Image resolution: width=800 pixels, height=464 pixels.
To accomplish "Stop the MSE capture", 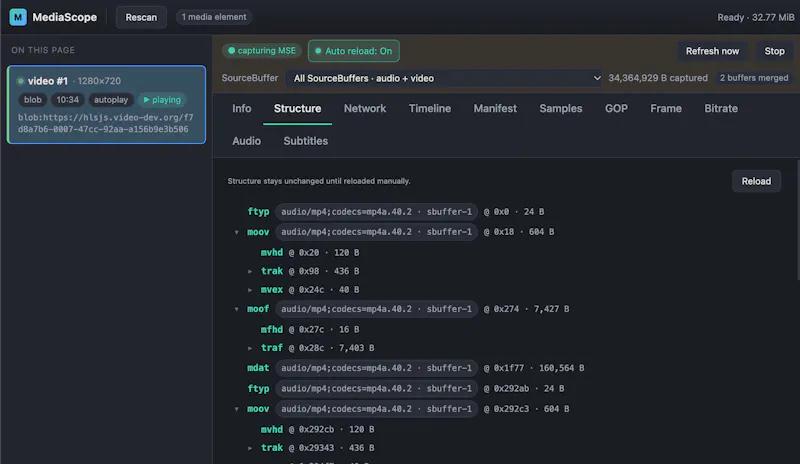I will coord(774,51).
